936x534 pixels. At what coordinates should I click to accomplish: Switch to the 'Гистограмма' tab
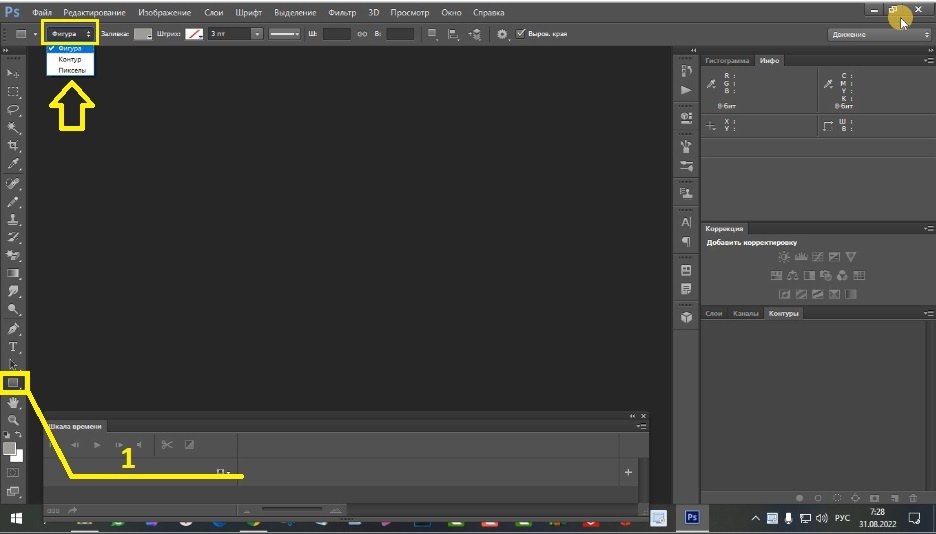coord(726,61)
